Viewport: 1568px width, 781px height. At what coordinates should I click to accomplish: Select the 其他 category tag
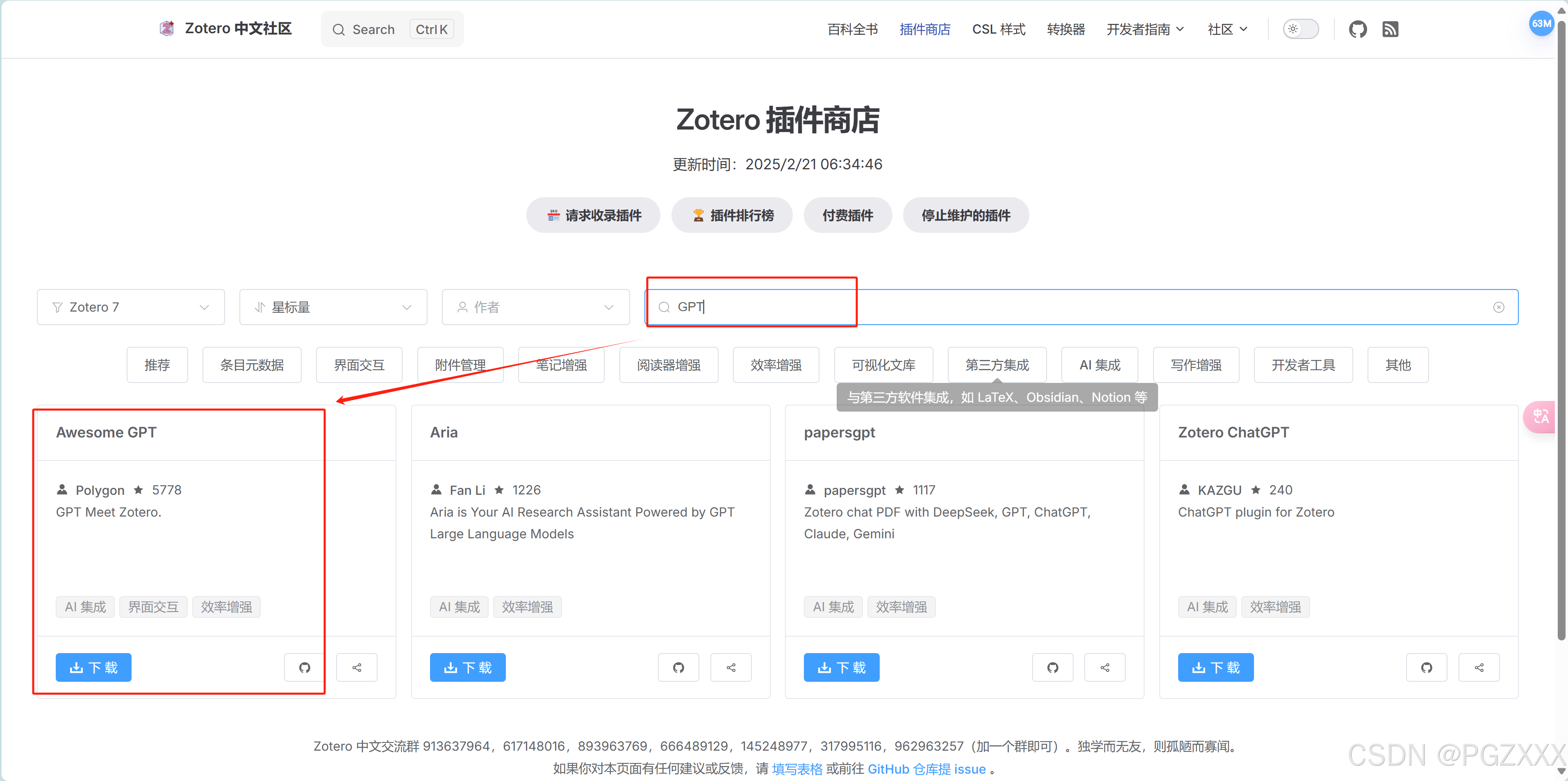click(x=1397, y=365)
